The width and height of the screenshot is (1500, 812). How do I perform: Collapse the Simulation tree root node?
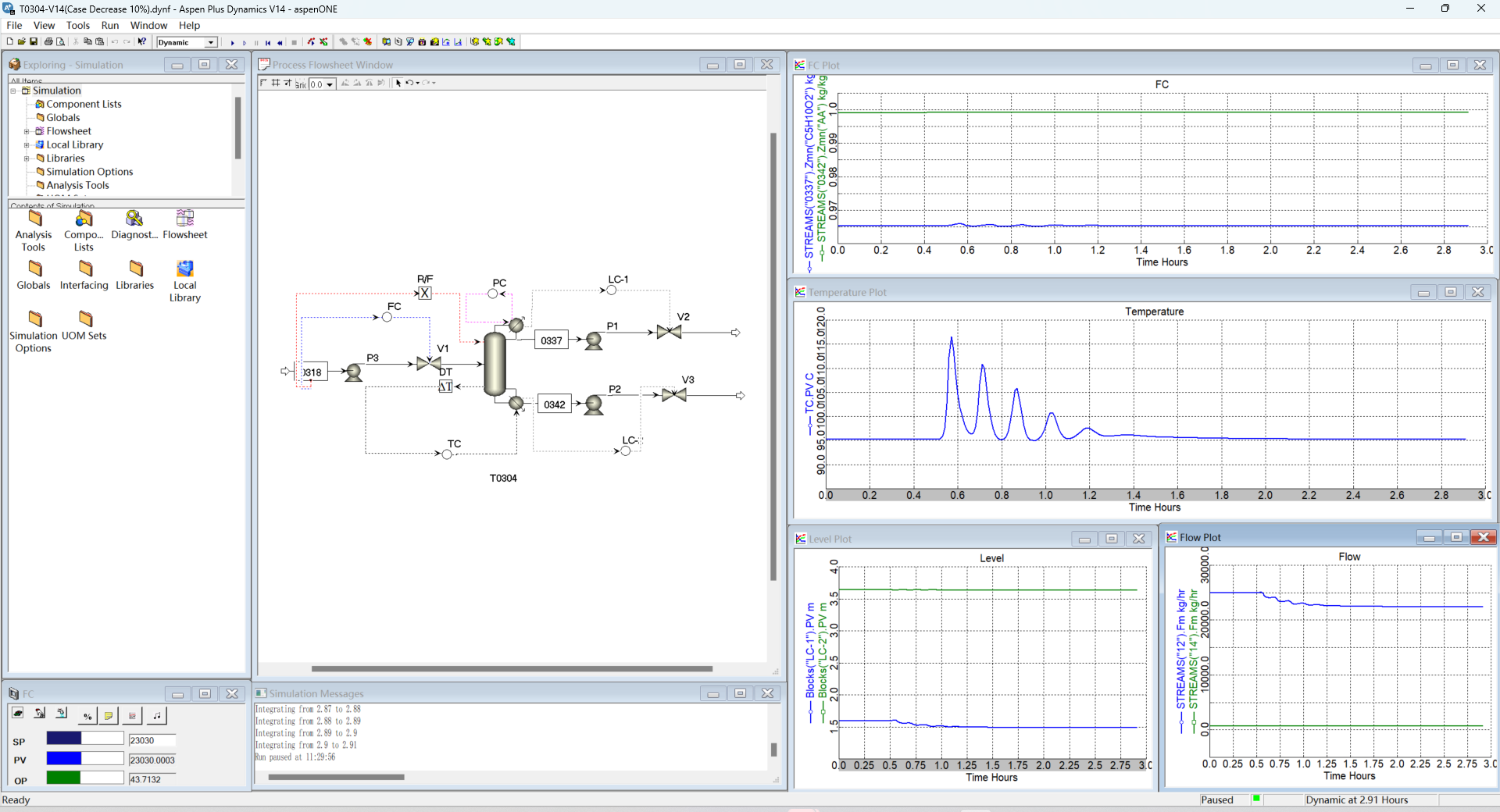[x=13, y=91]
